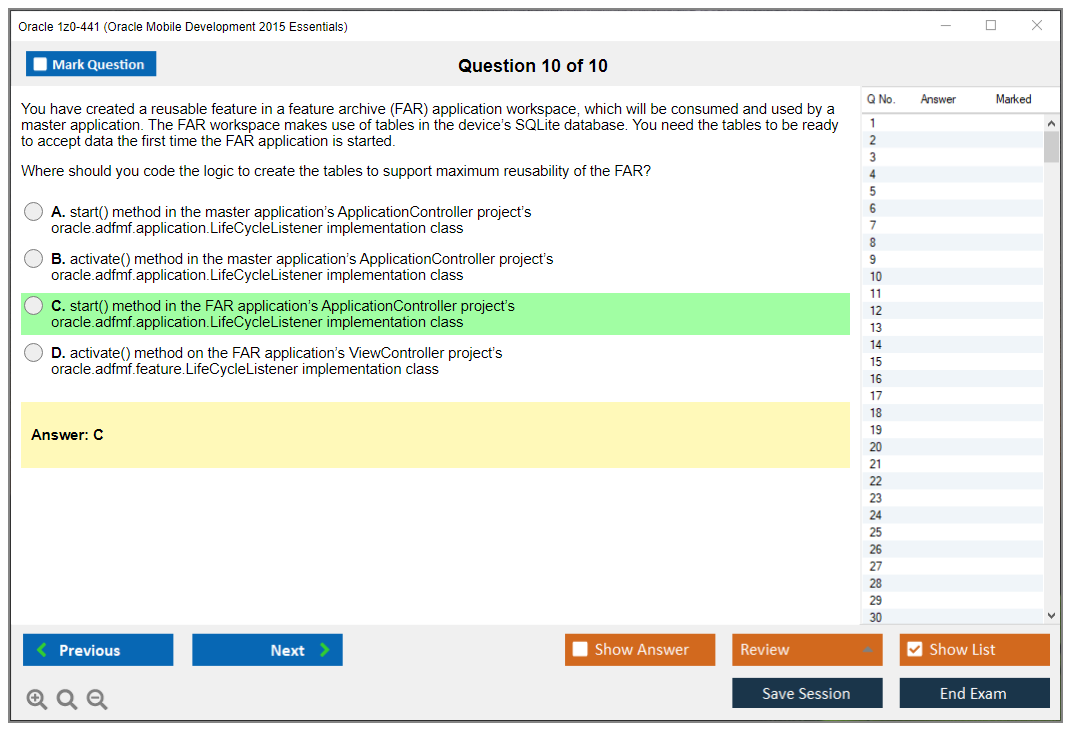Select question 3 in the list

pyautogui.click(x=952, y=157)
